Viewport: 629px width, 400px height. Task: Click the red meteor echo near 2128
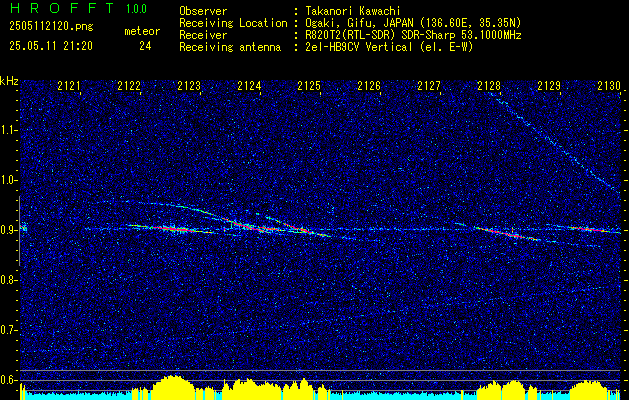pos(507,234)
